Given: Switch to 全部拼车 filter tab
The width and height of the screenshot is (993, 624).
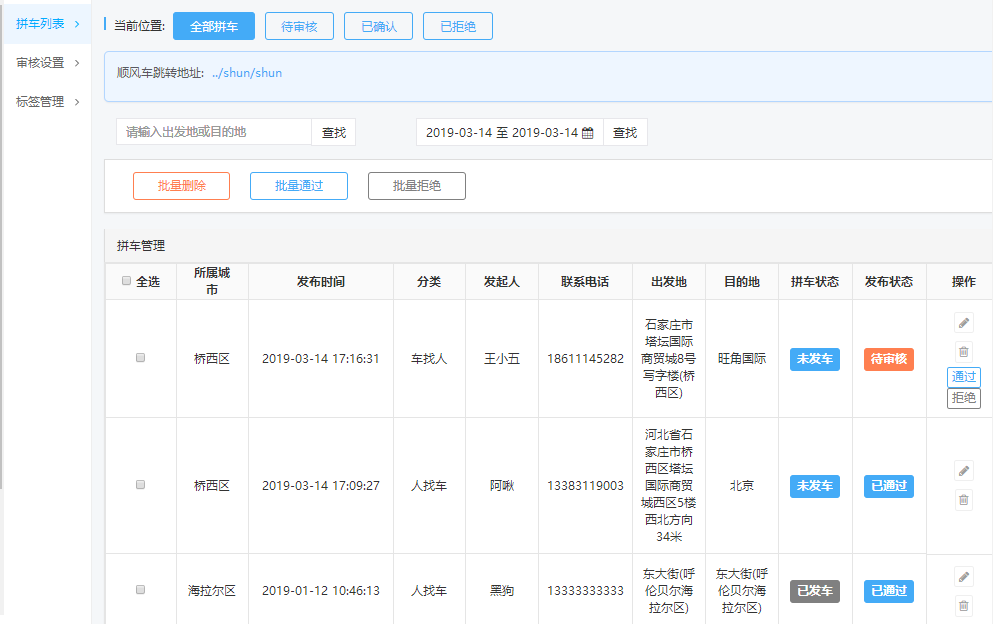Looking at the screenshot, I should tap(214, 27).
